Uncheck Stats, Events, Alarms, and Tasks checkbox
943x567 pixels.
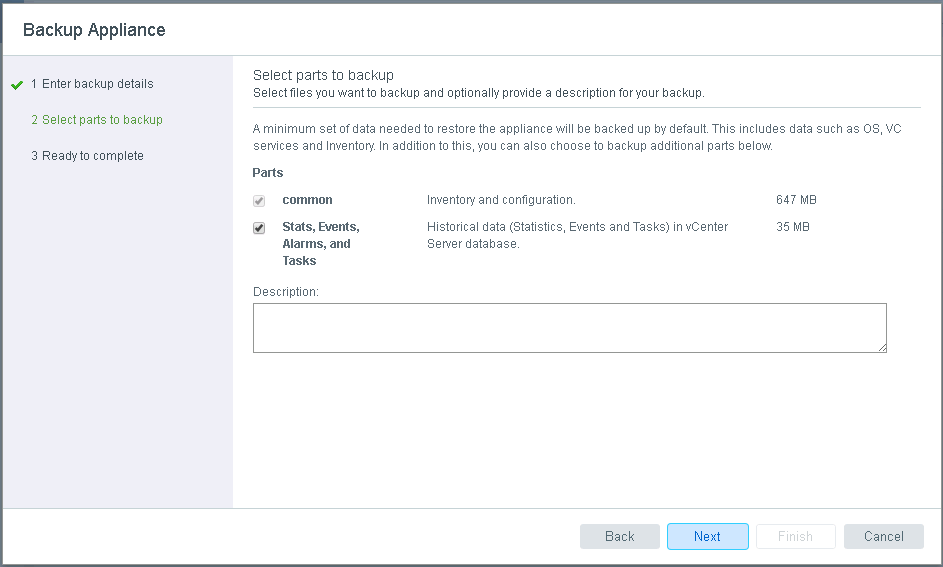(259, 228)
